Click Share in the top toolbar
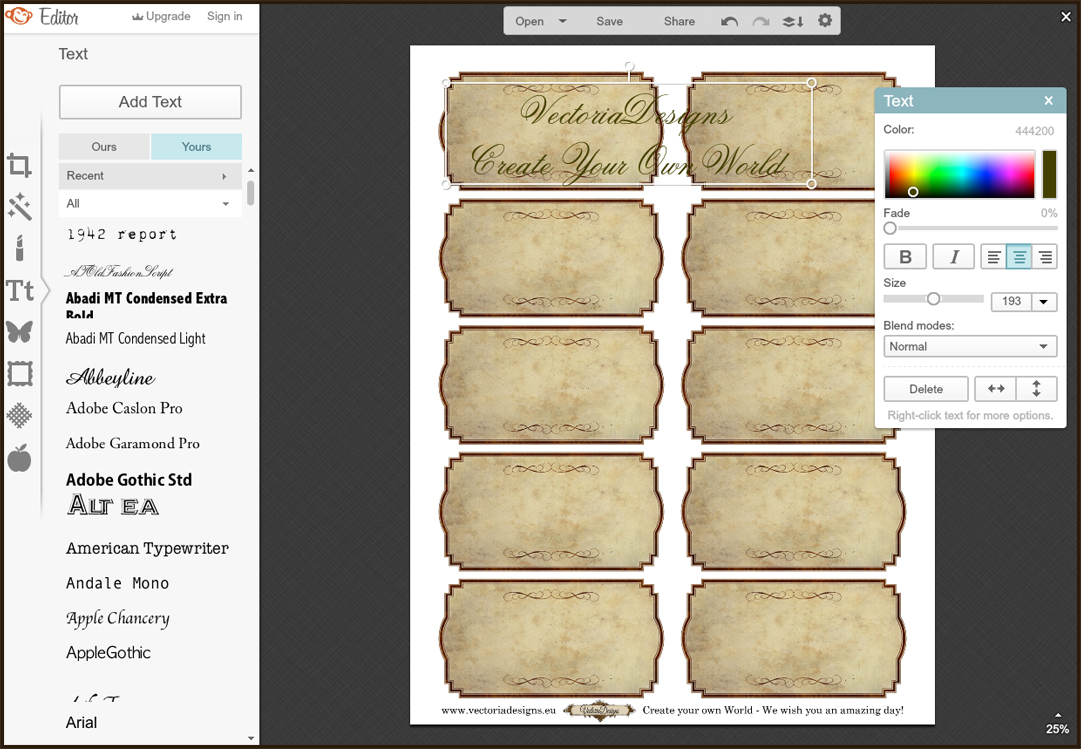The width and height of the screenshot is (1081, 749). pos(679,21)
